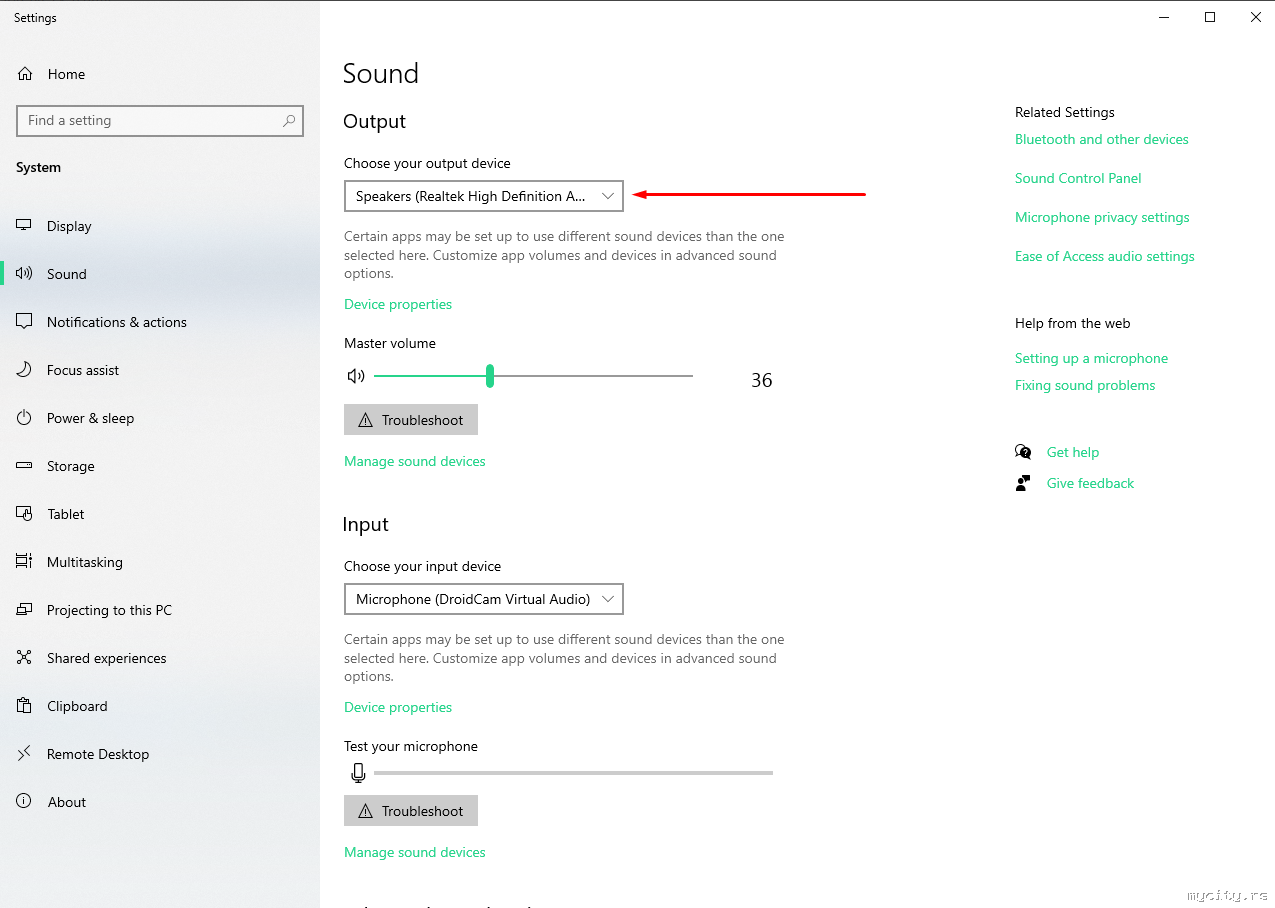Click the Focus assist moon icon
1275x908 pixels.
tap(25, 370)
